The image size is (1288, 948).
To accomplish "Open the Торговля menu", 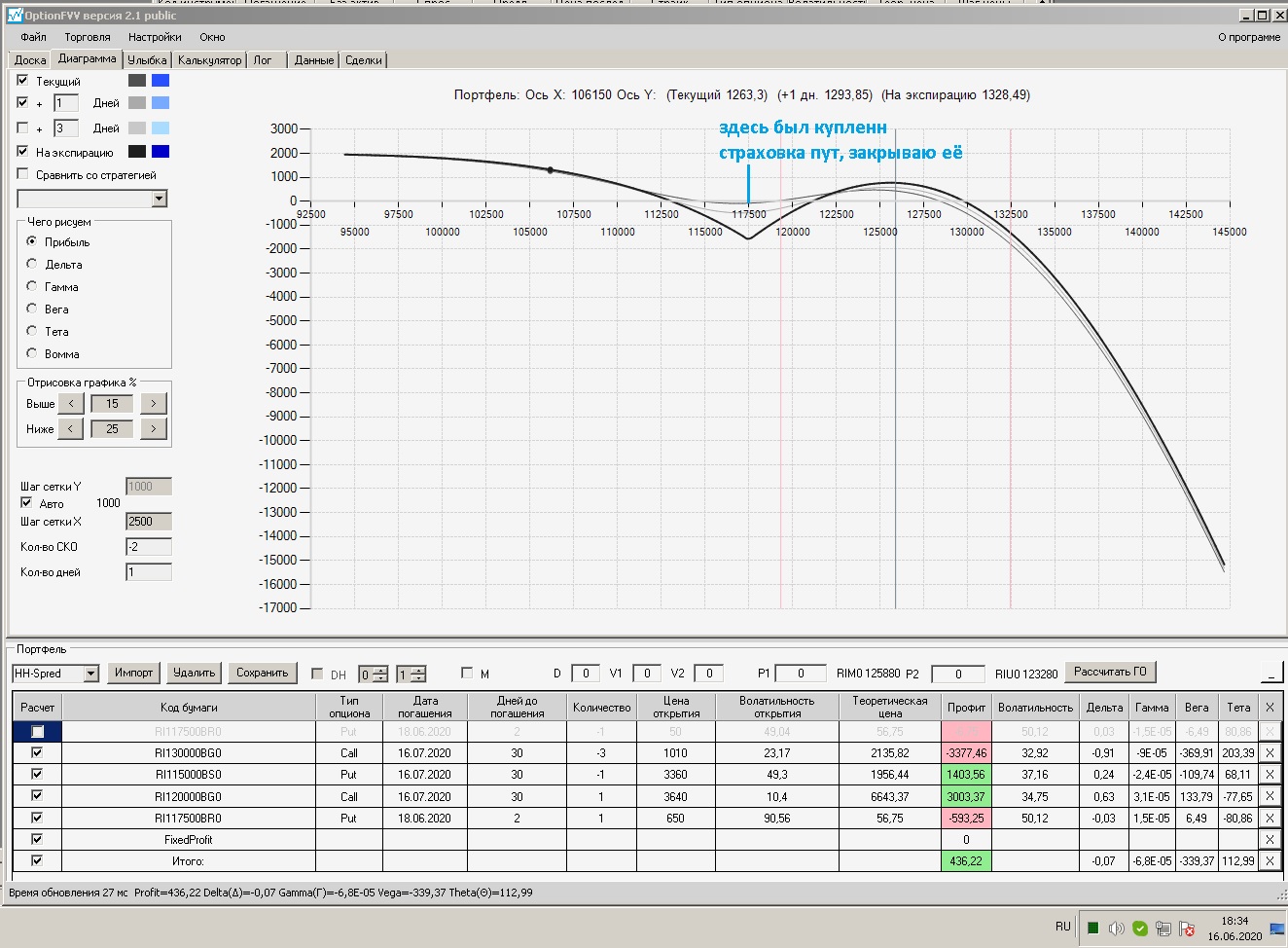I will [x=88, y=37].
